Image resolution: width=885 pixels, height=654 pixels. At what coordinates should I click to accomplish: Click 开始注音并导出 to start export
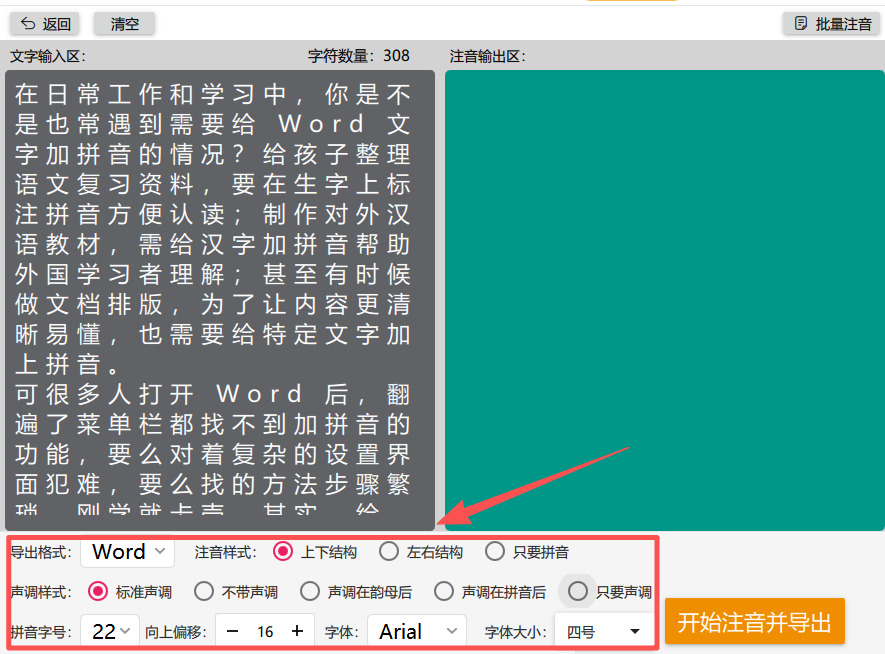coord(755,621)
